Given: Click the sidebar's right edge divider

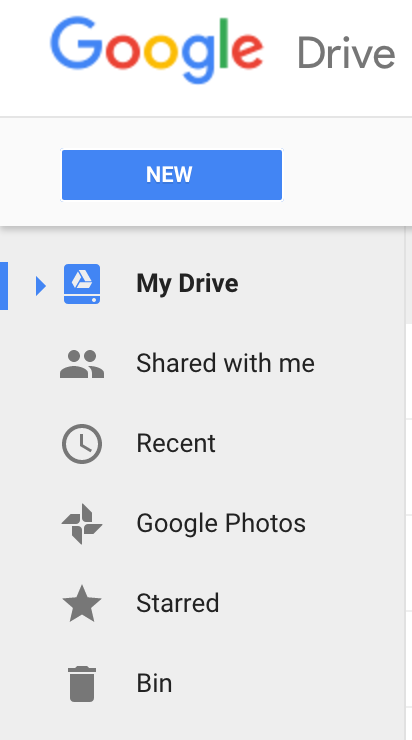Looking at the screenshot, I should click(x=405, y=483).
